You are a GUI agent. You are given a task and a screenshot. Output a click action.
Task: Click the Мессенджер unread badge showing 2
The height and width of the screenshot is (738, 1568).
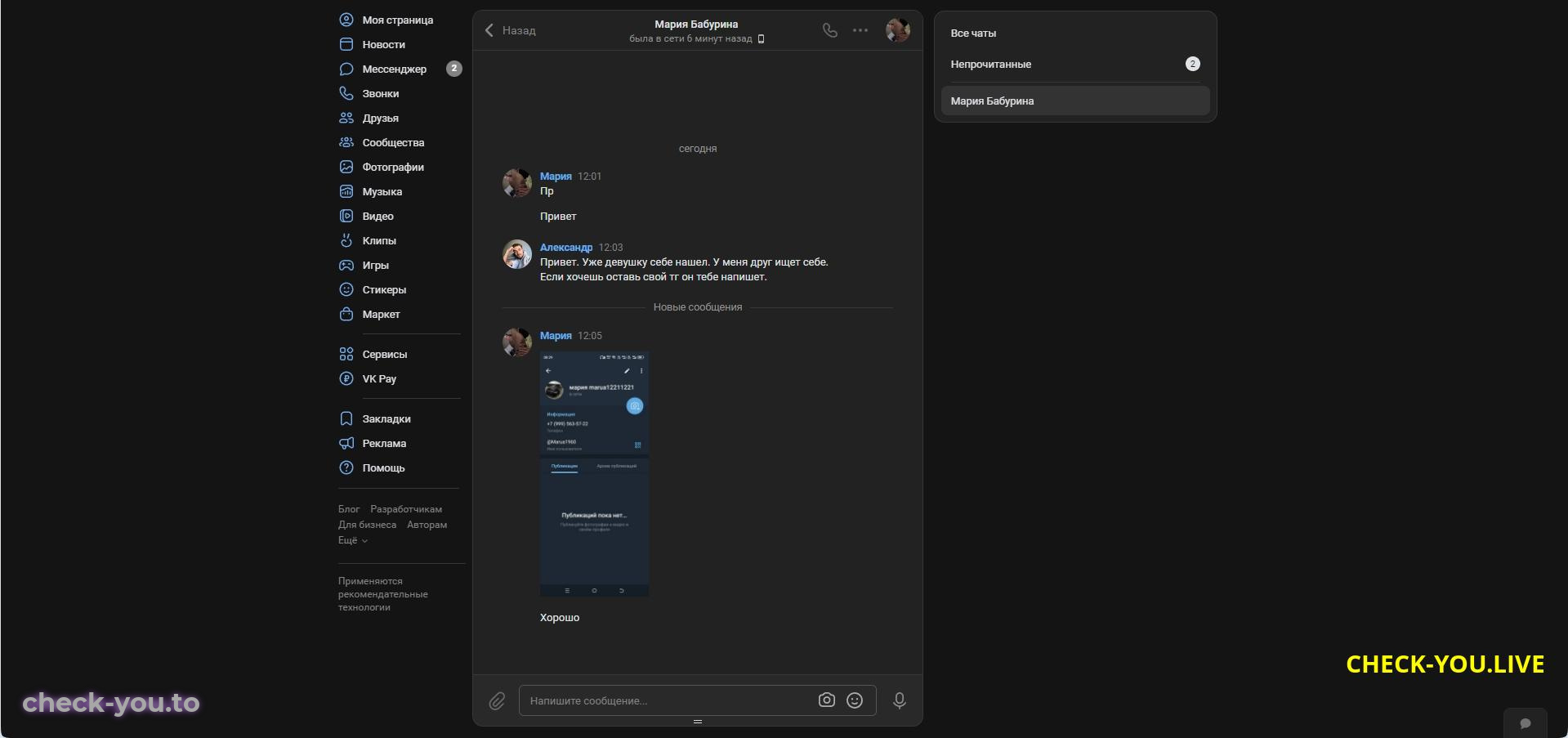(x=454, y=69)
